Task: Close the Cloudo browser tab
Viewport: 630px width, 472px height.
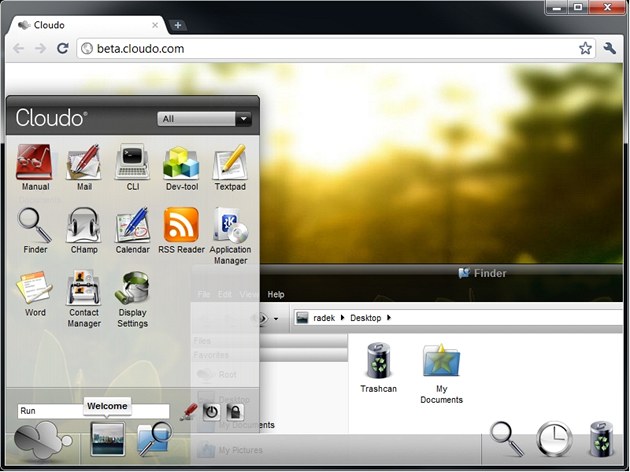Action: pyautogui.click(x=155, y=25)
